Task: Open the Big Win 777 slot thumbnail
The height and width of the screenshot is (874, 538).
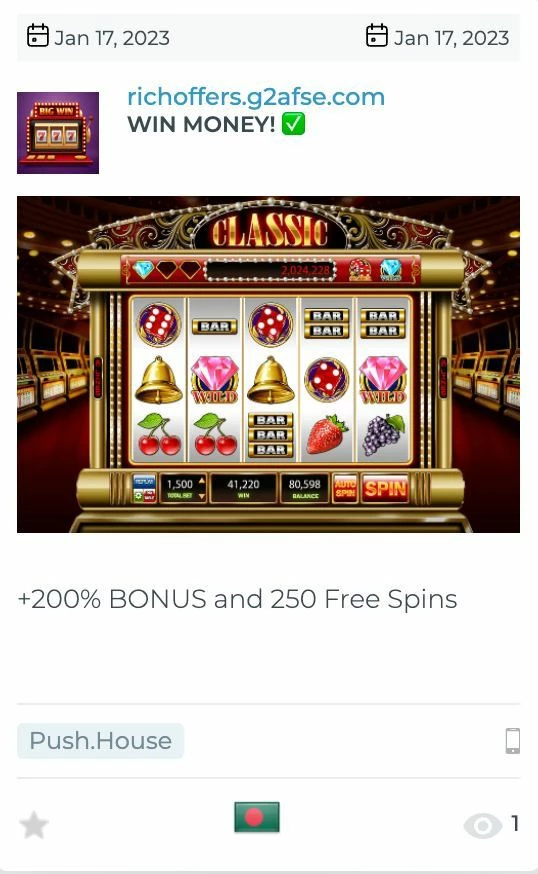Action: (x=58, y=133)
